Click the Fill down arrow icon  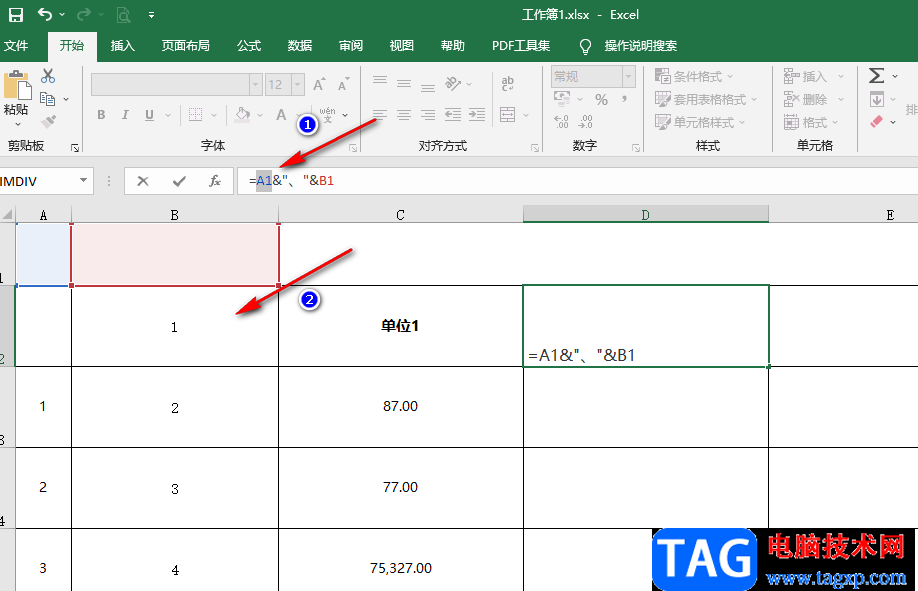[x=876, y=99]
